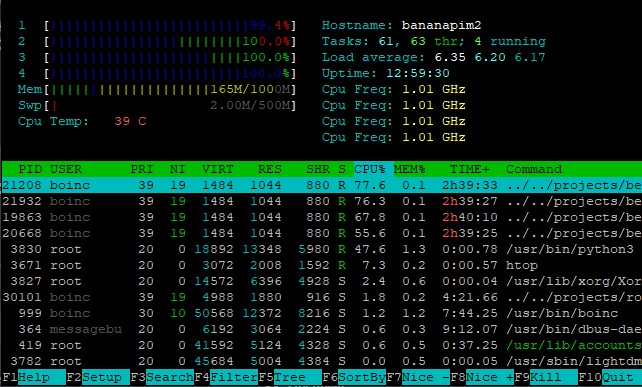
Task: Click the Command column header
Action: [x=533, y=169]
